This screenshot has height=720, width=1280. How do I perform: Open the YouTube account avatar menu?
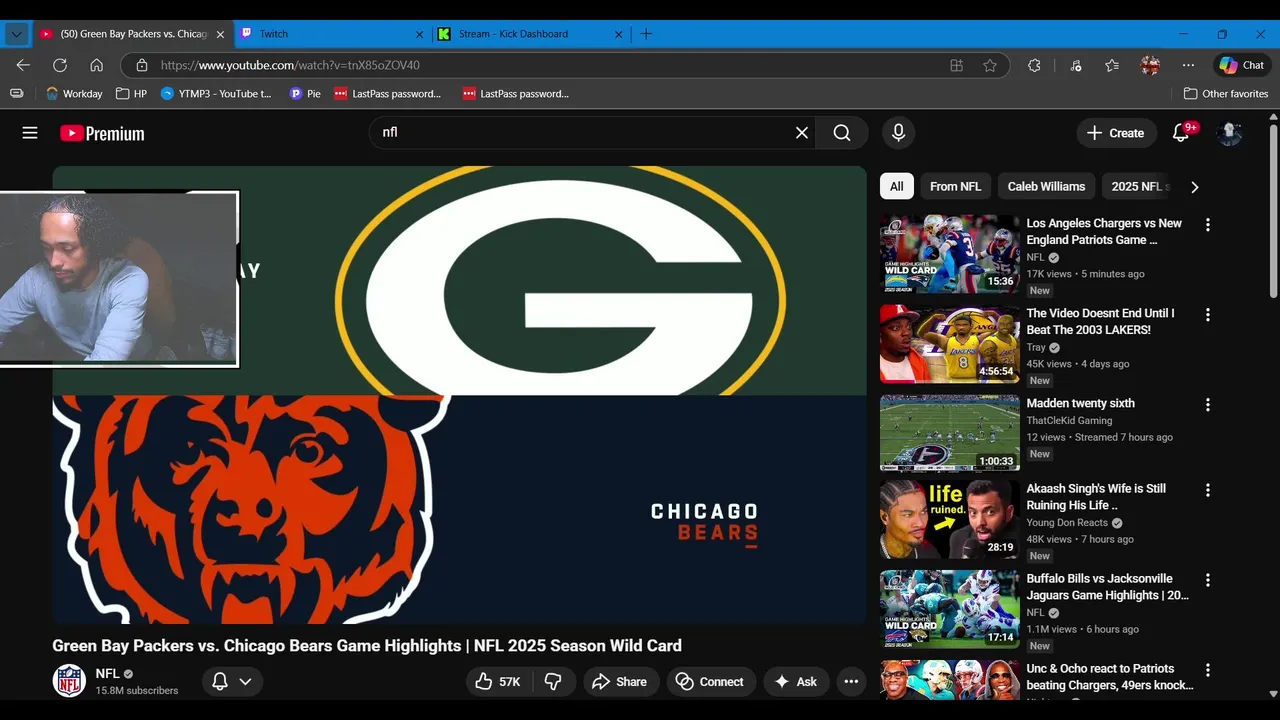click(x=1230, y=133)
